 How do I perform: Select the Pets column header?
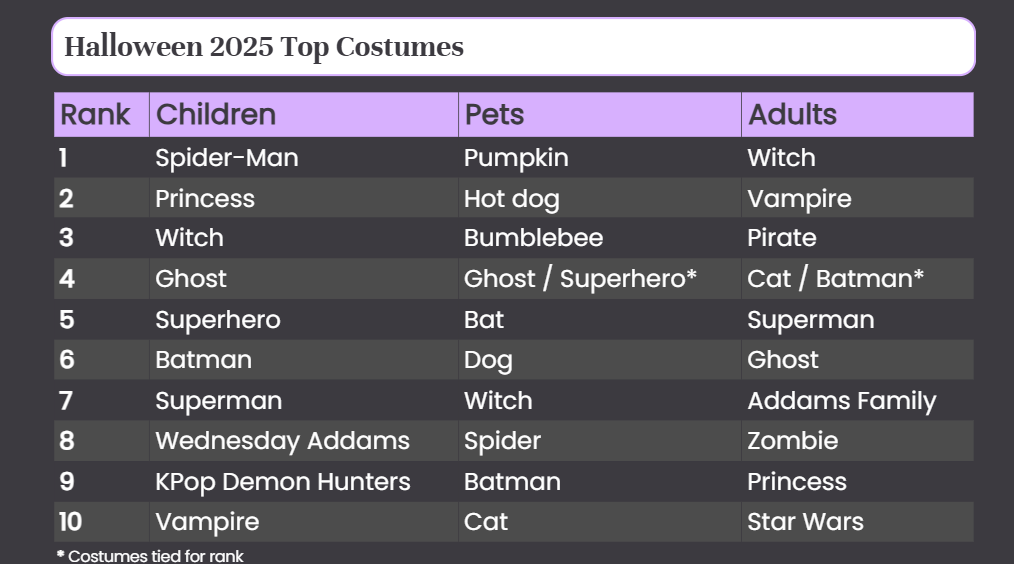pyautogui.click(x=599, y=114)
